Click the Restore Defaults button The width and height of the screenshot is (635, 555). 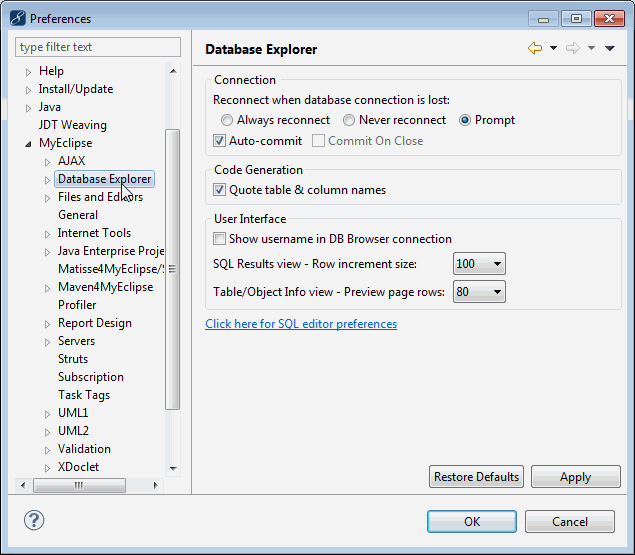pos(476,477)
